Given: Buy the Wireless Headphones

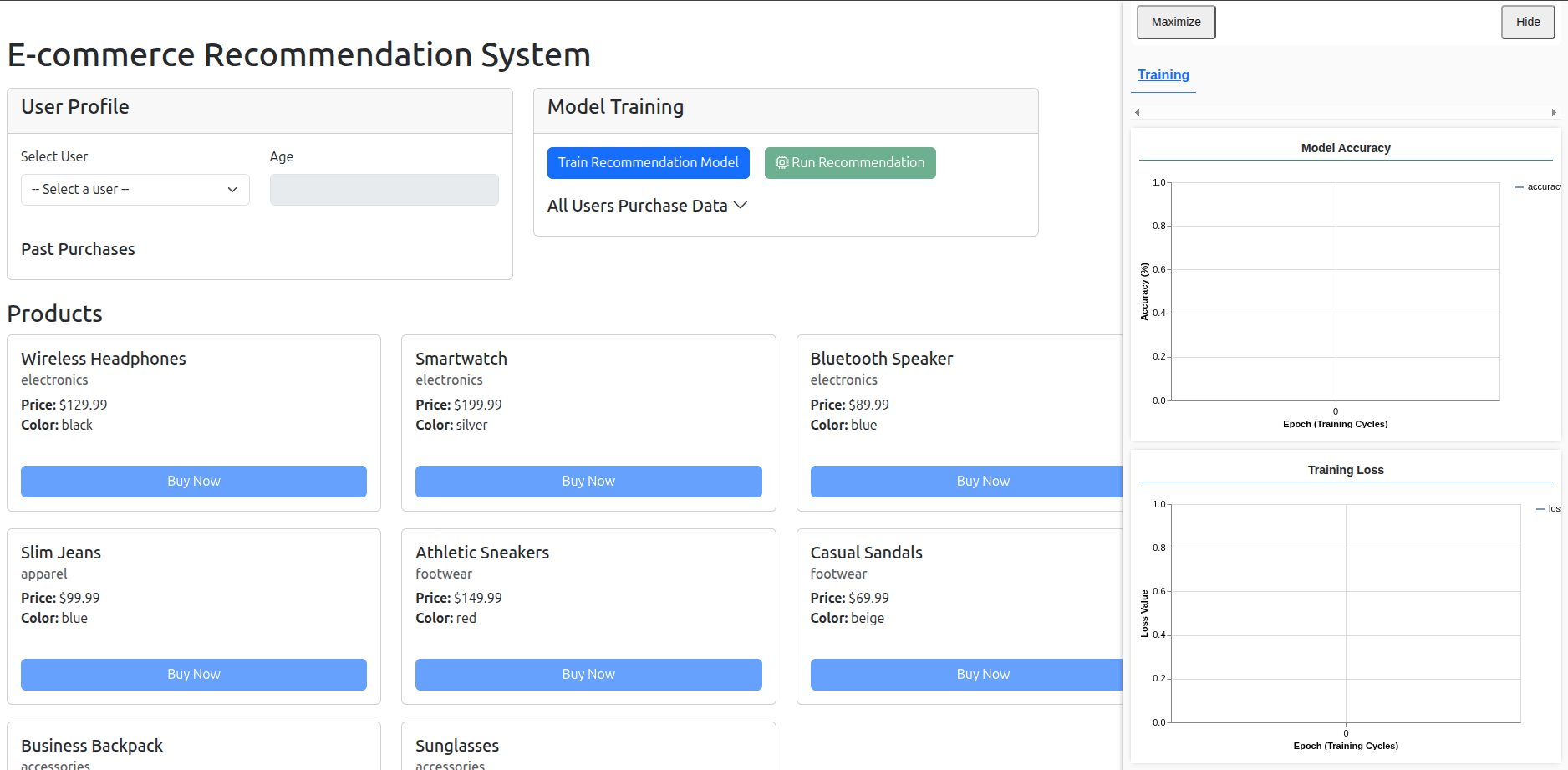Looking at the screenshot, I should coord(194,482).
